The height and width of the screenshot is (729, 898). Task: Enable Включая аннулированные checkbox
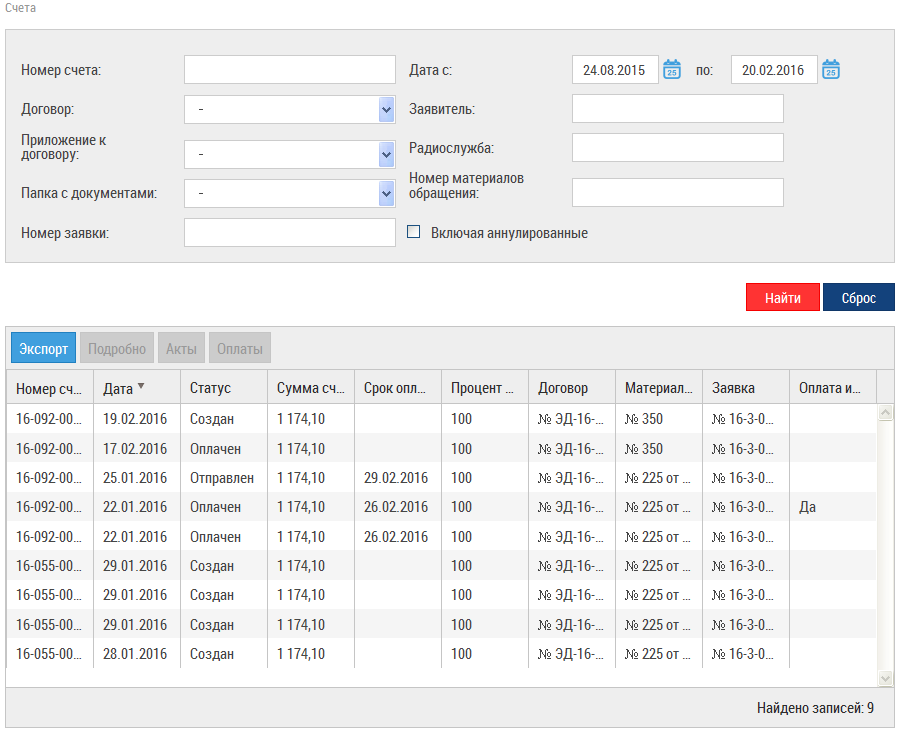coord(413,232)
